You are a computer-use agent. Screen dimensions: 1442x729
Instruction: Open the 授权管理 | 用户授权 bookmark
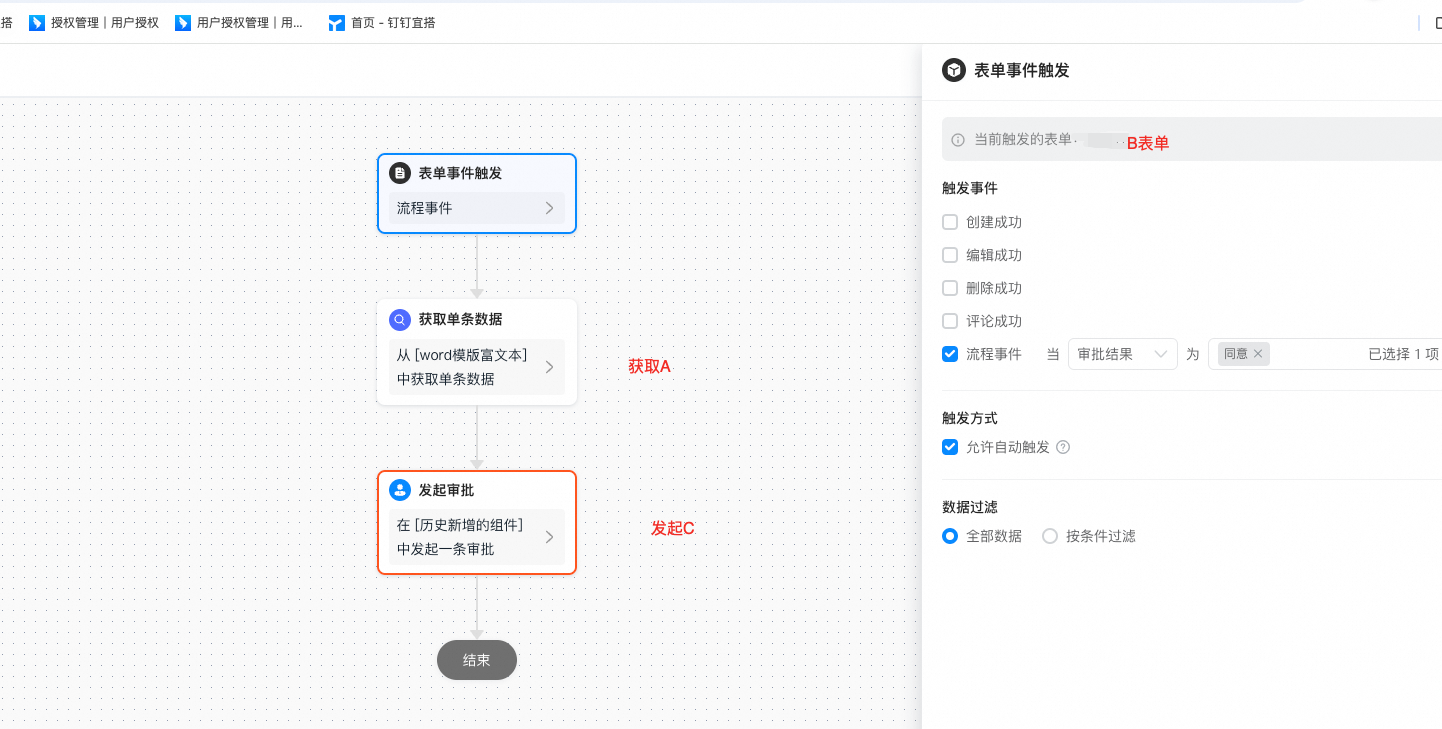point(94,23)
